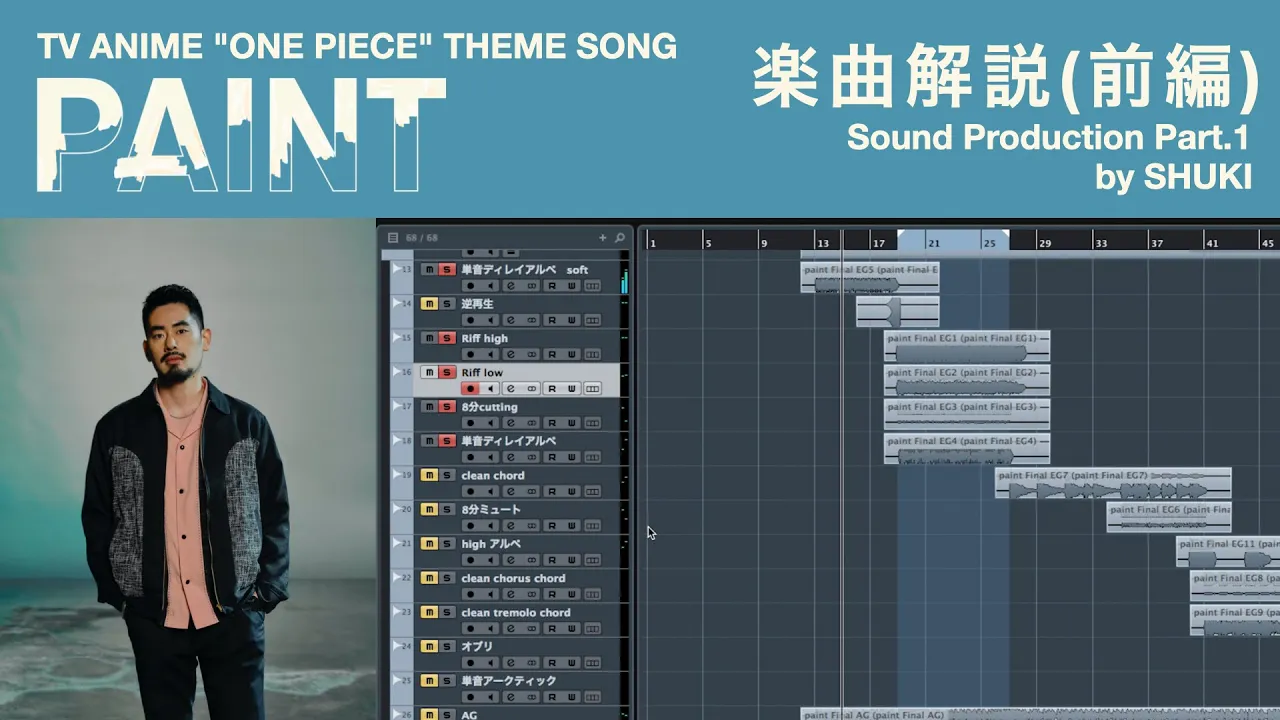
Task: Click the '68 / 68' track count text
Action: pyautogui.click(x=422, y=238)
